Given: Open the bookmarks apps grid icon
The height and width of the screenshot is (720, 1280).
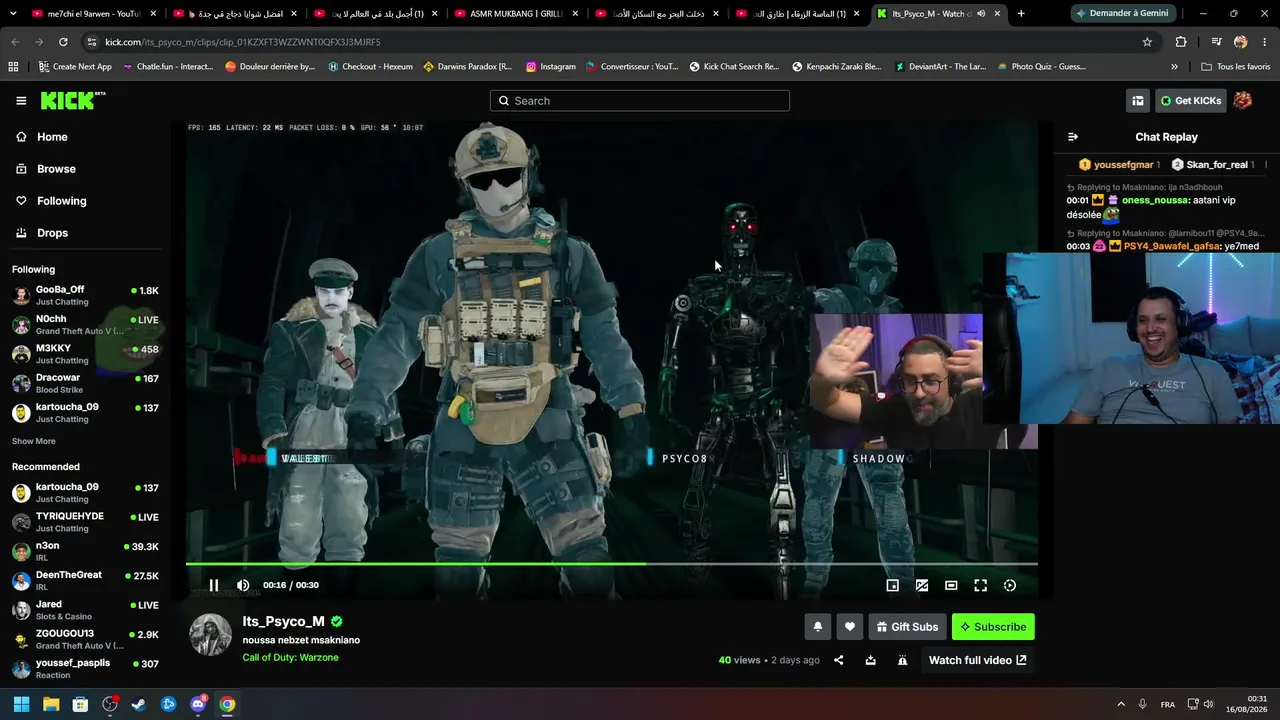Looking at the screenshot, I should click(13, 67).
